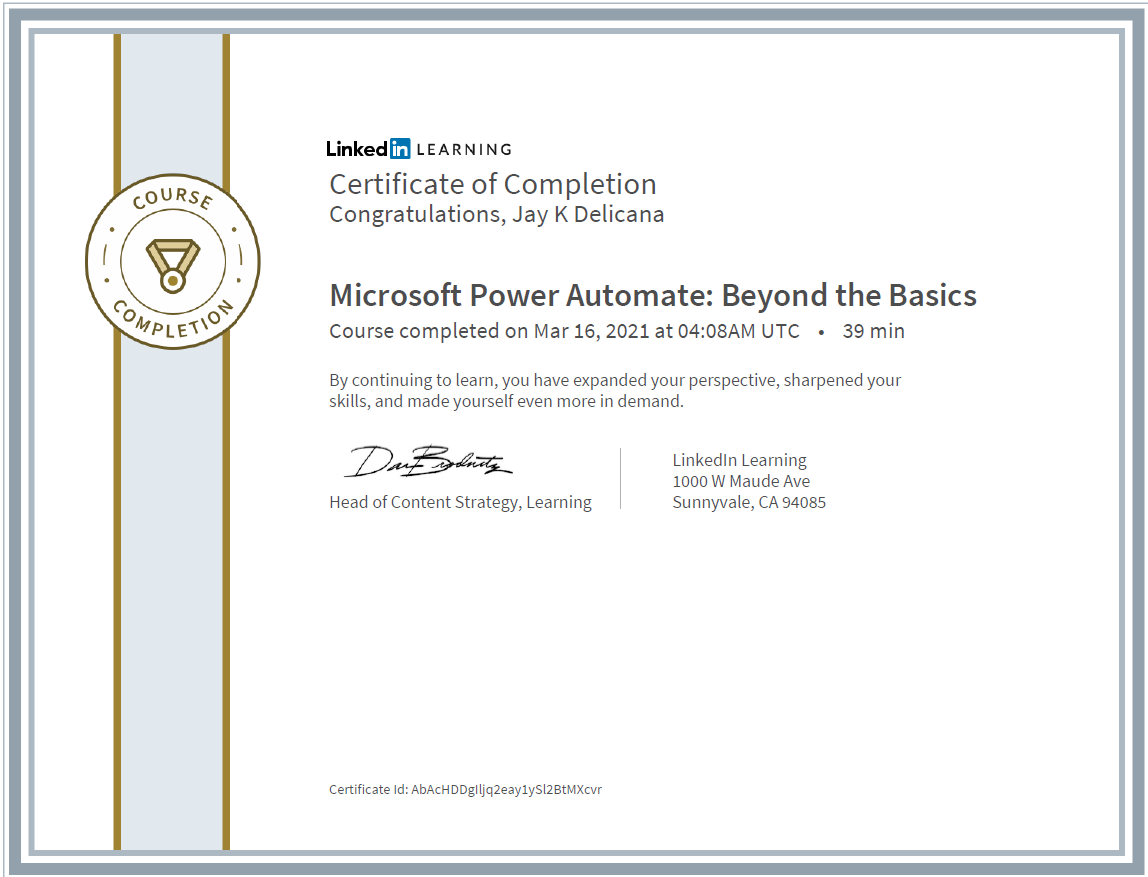Click the light blue ribbon band below the badge
1148x877 pixels.
(172, 600)
